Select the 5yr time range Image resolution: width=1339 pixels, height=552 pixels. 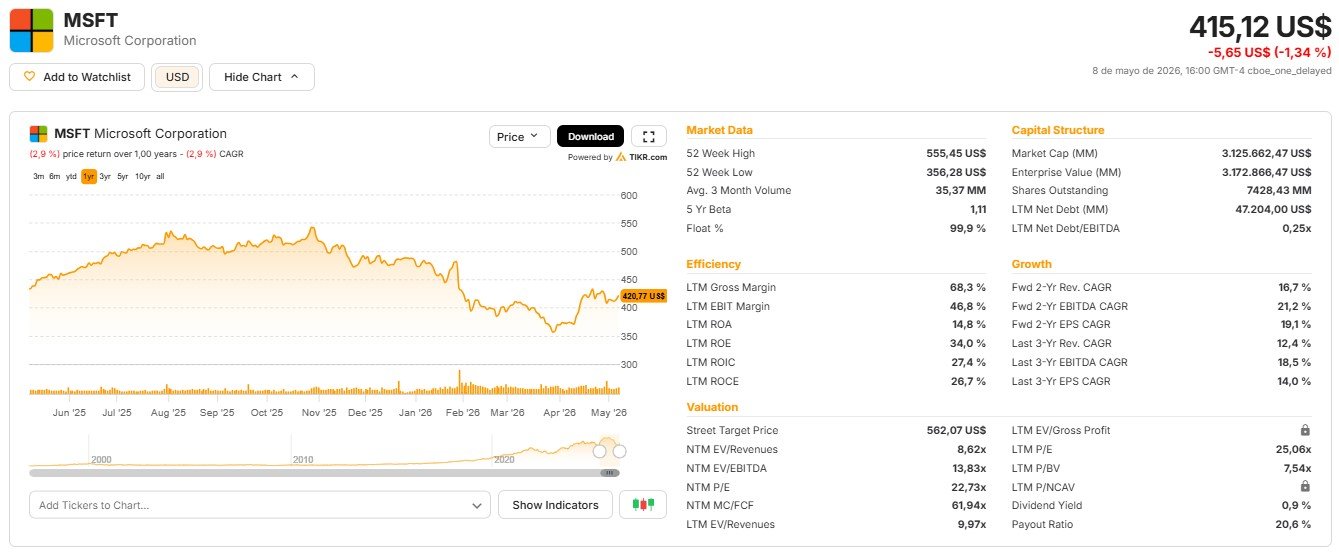click(x=122, y=176)
